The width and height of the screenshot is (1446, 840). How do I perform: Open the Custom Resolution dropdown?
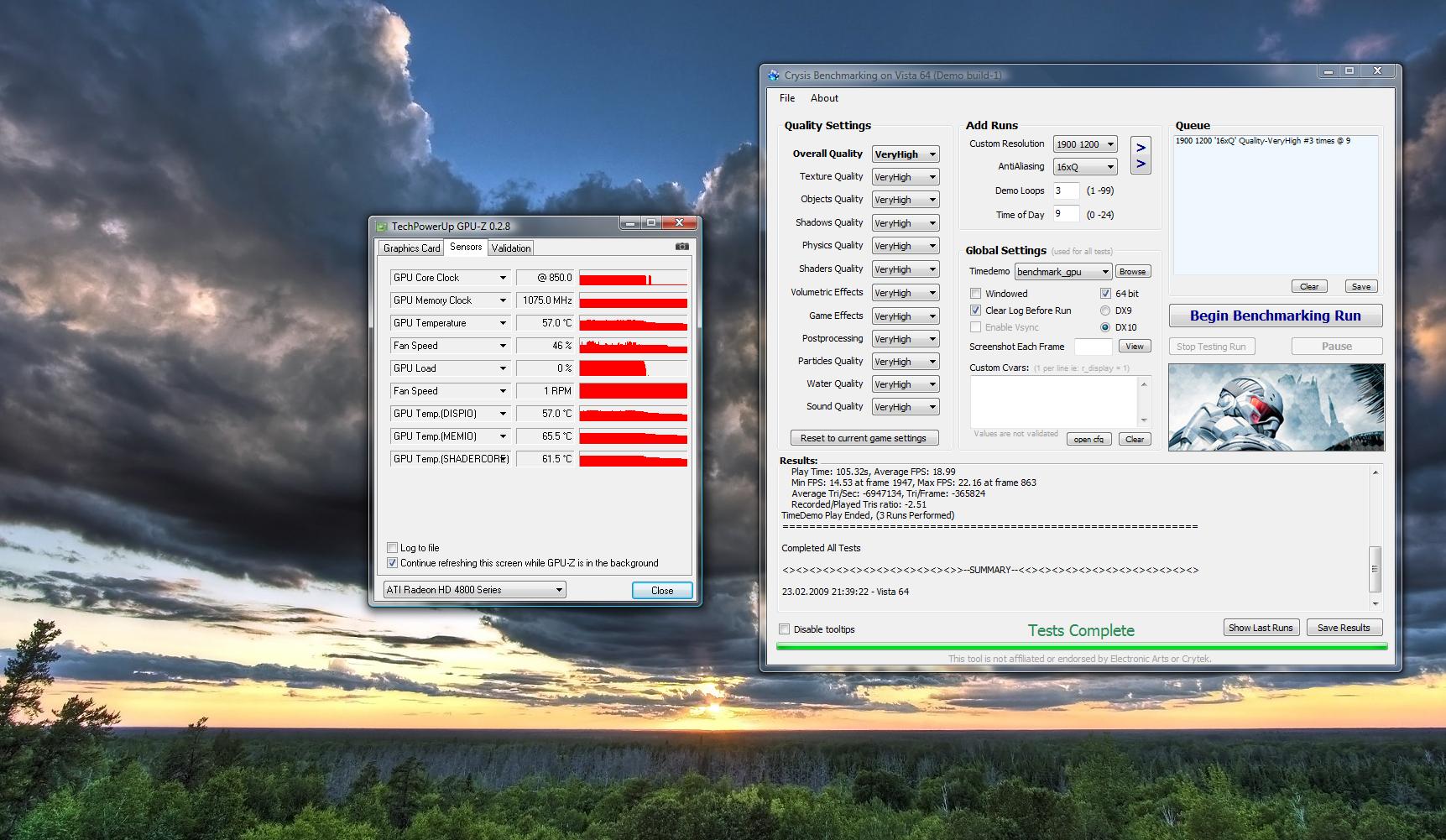(1085, 144)
